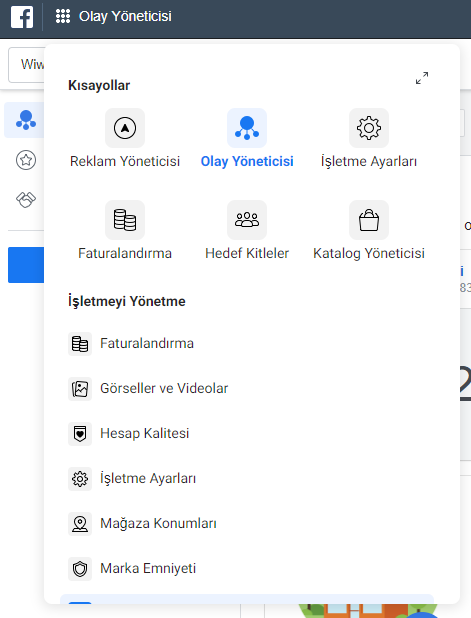This screenshot has width=471, height=618.
Task: Click the shield icon beside Marka Emniyeti
Action: (x=80, y=569)
